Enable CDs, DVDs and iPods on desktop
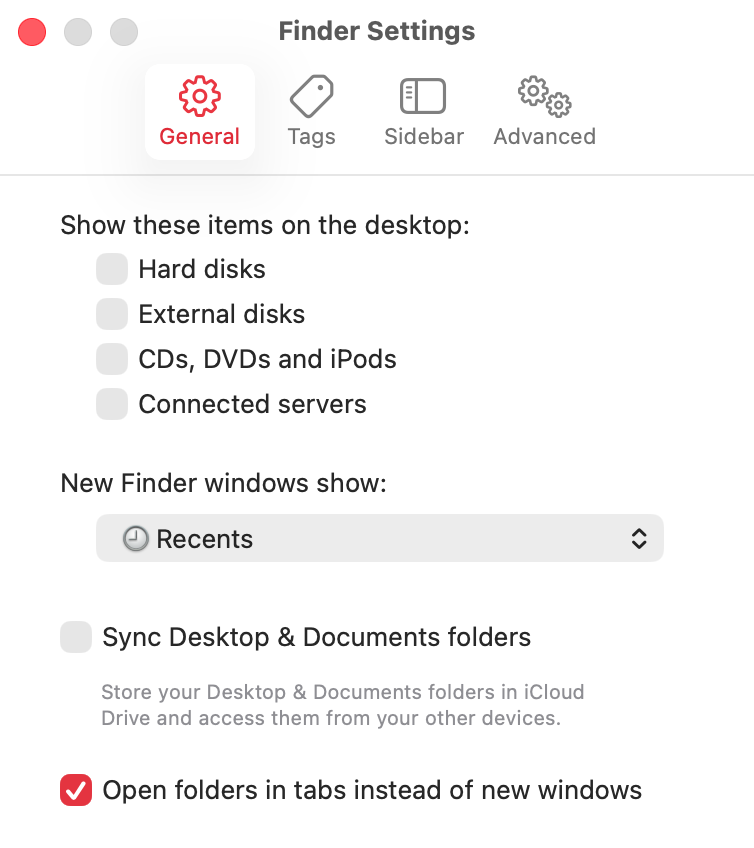This screenshot has height=848, width=754. (112, 359)
